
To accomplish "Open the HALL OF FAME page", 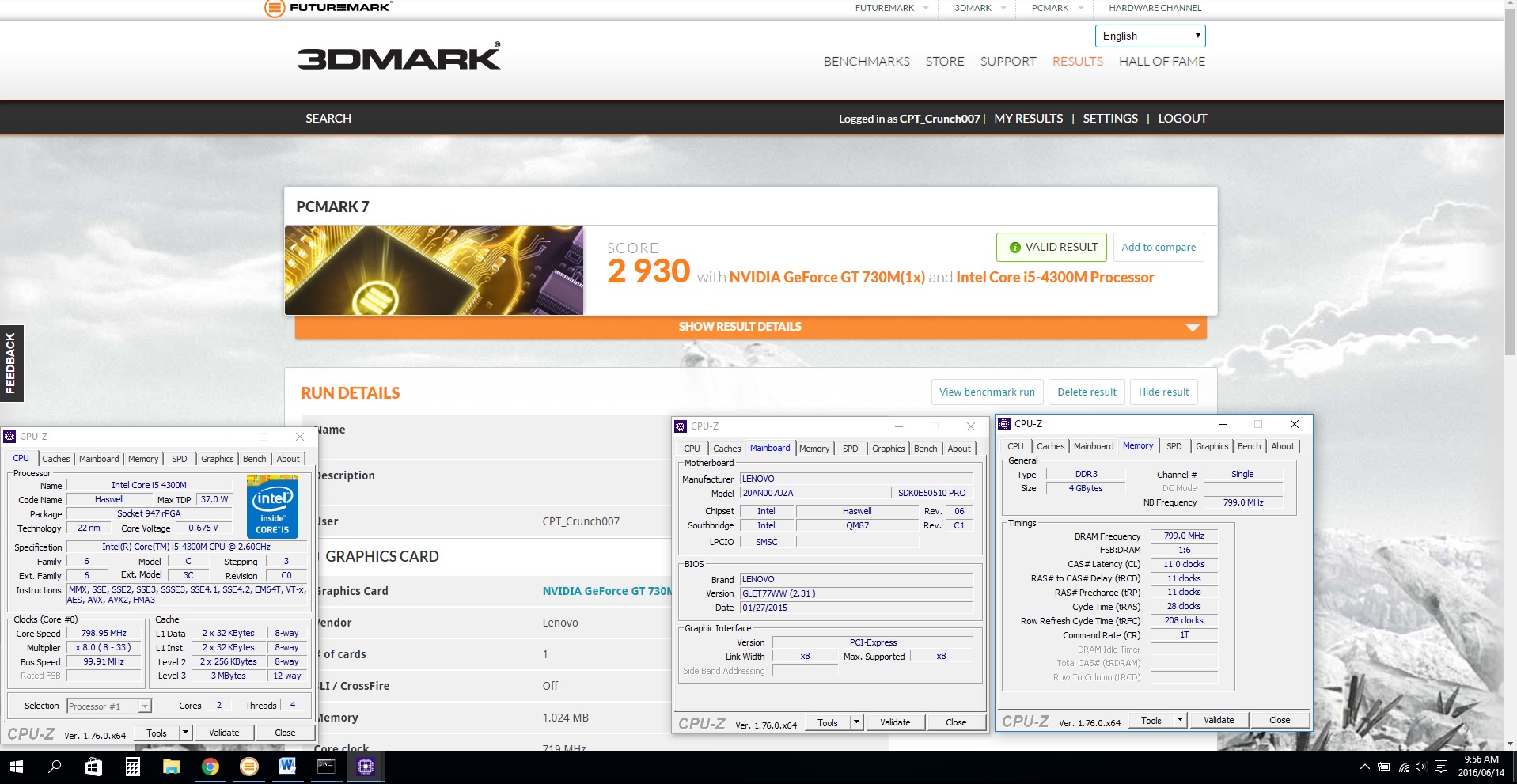I will 1162,62.
